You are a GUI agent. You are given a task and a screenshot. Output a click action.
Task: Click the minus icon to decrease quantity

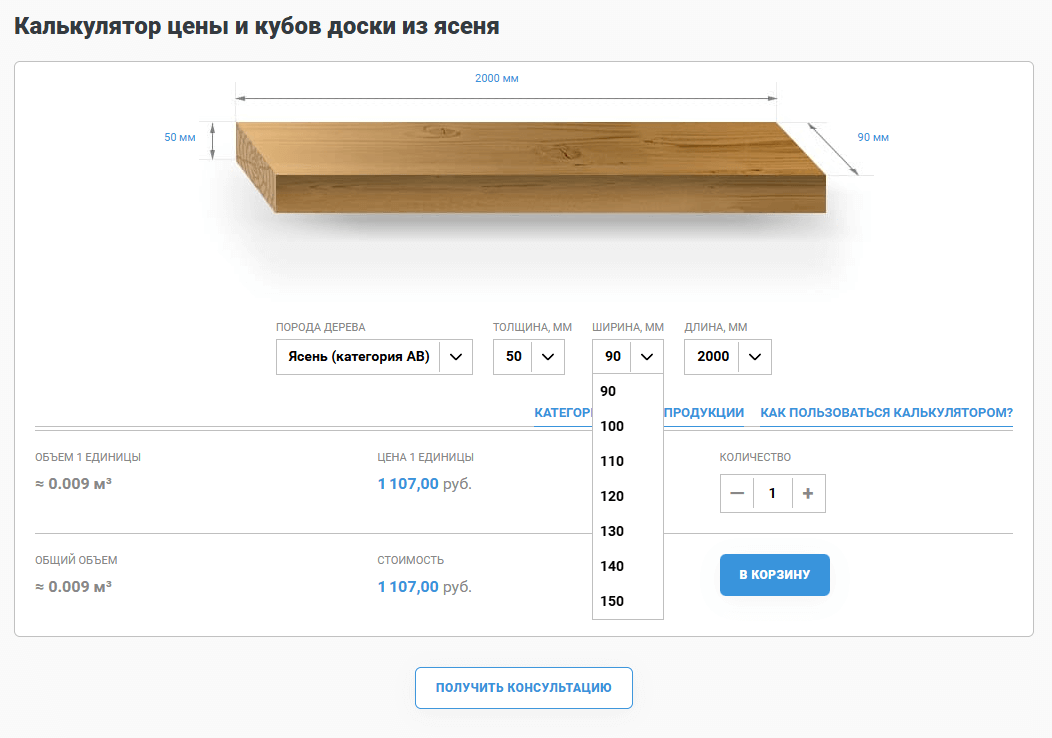click(737, 493)
